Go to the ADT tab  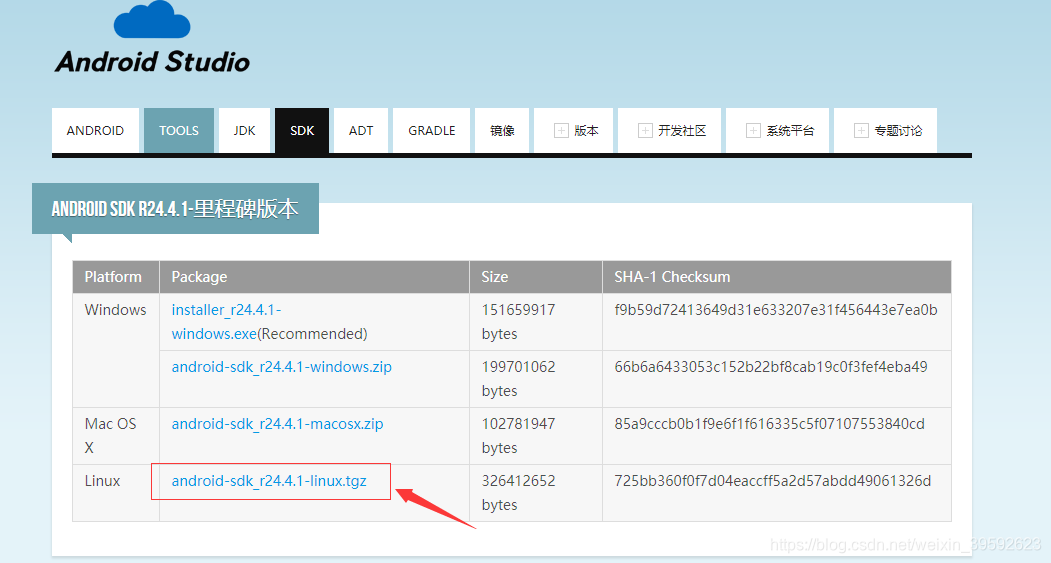[x=361, y=131]
